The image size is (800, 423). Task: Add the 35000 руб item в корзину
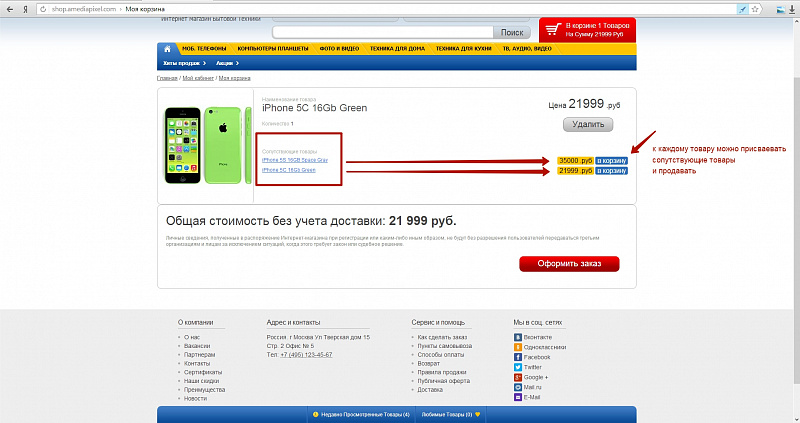click(x=611, y=161)
